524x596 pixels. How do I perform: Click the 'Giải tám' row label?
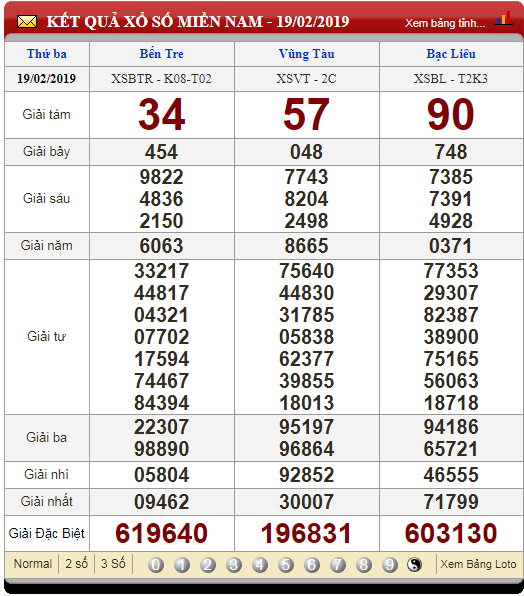point(46,114)
